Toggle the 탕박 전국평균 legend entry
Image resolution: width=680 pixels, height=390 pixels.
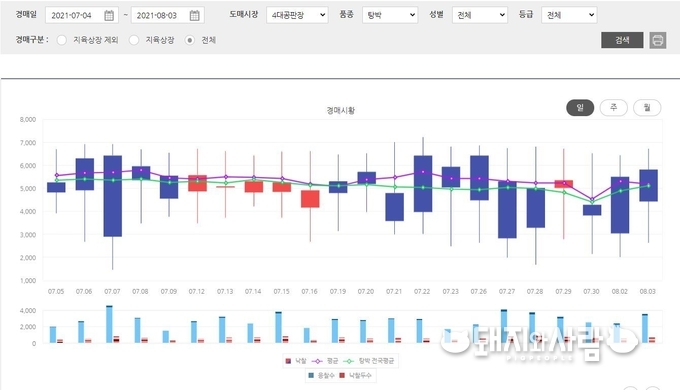click(369, 361)
